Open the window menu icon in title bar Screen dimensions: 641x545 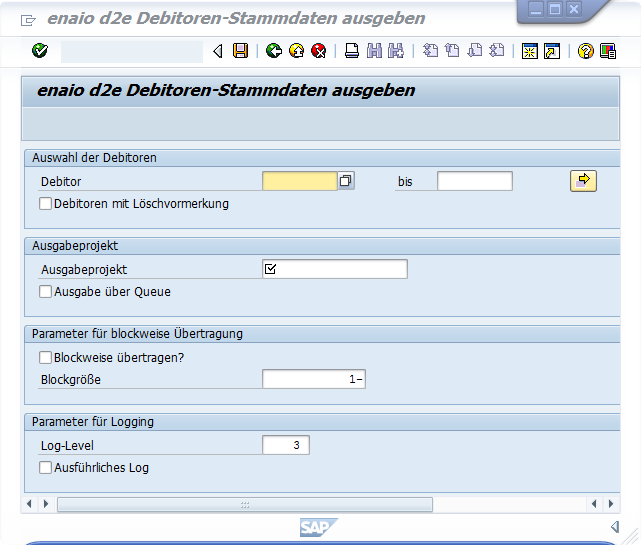pos(28,19)
